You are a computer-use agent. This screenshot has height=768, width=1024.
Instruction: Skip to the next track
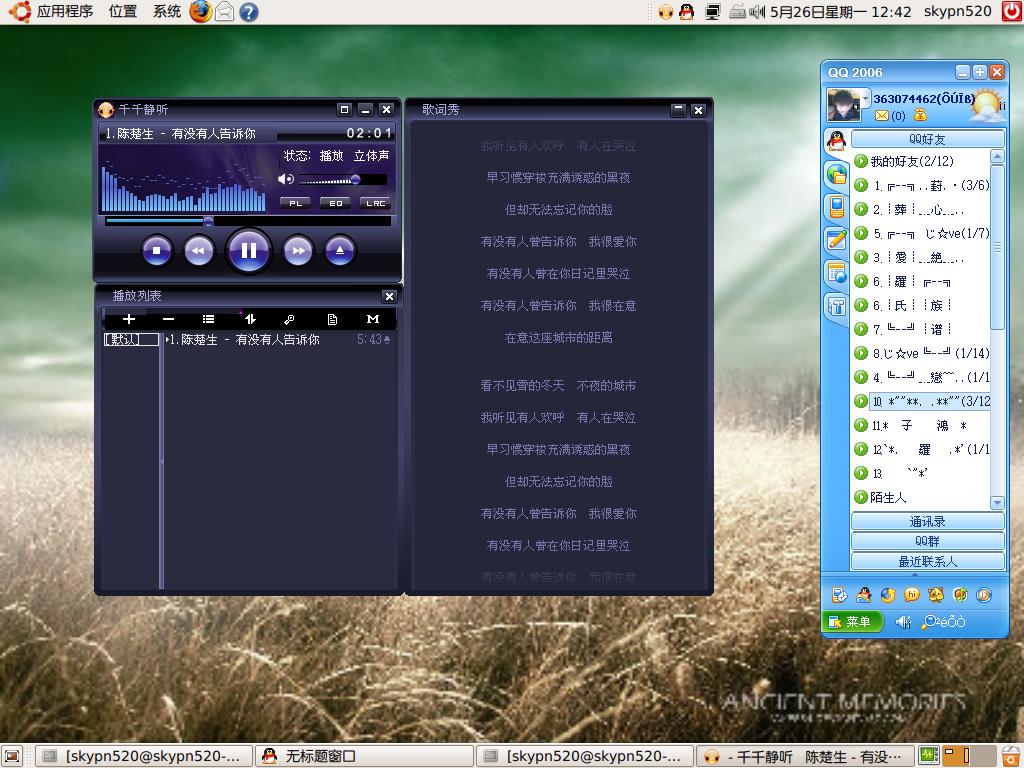pos(298,251)
